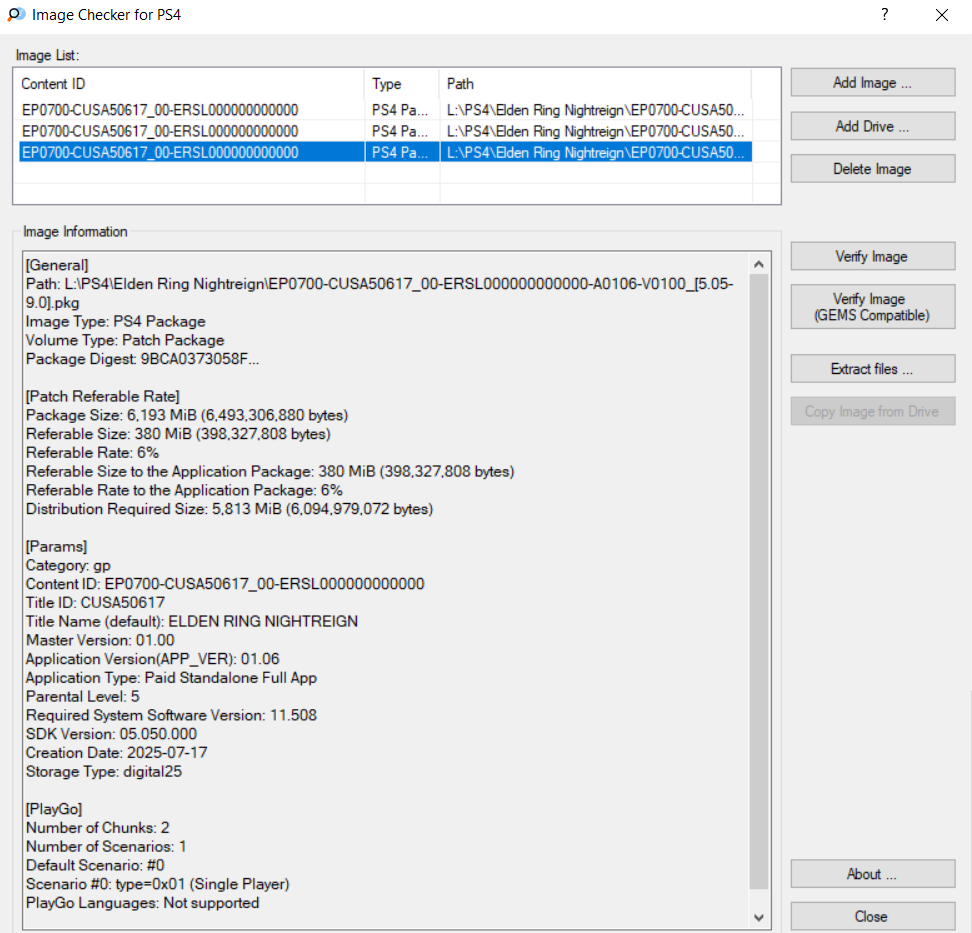Click the question mark help button
972x933 pixels.
[x=884, y=15]
